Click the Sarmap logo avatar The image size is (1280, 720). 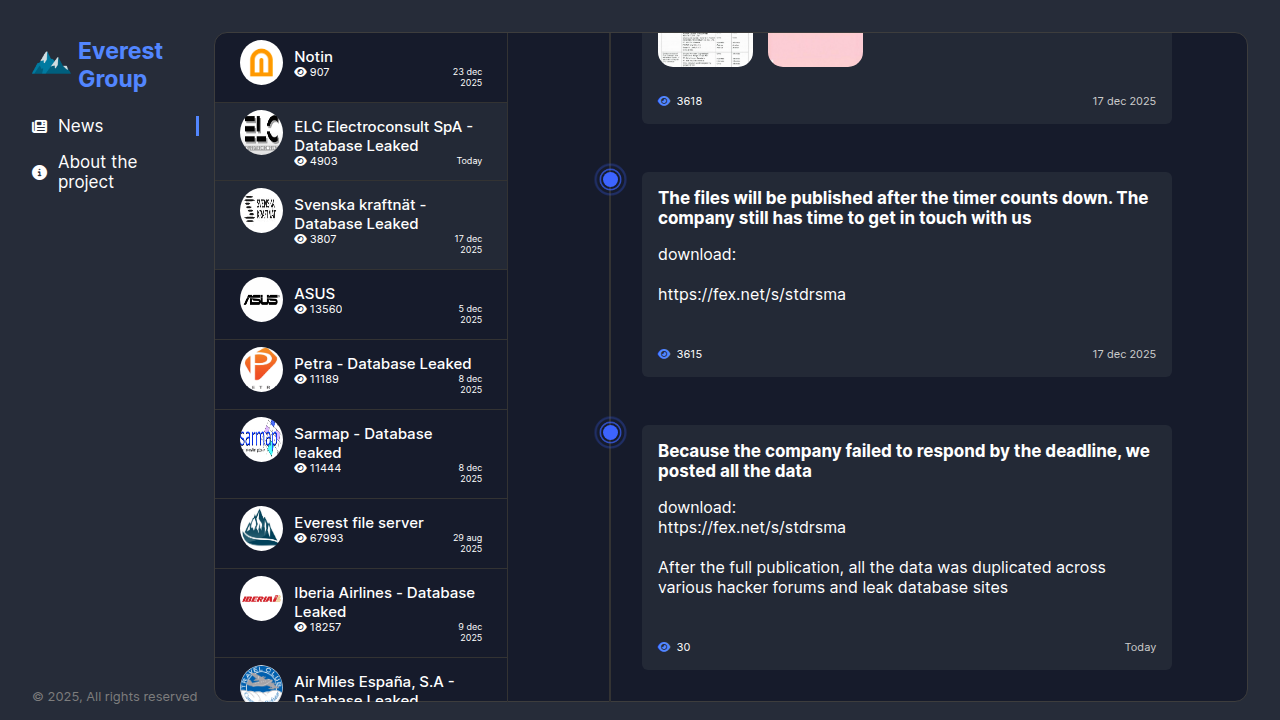click(x=262, y=440)
